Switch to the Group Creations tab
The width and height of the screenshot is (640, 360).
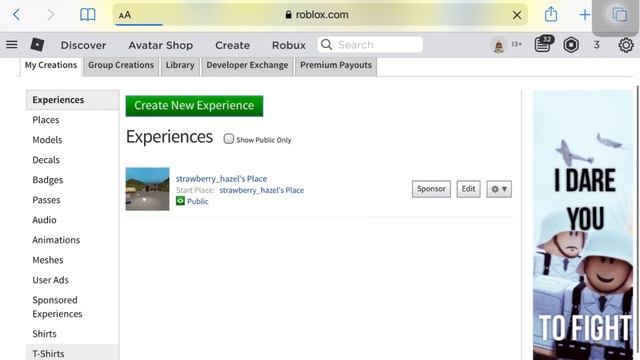tap(121, 66)
